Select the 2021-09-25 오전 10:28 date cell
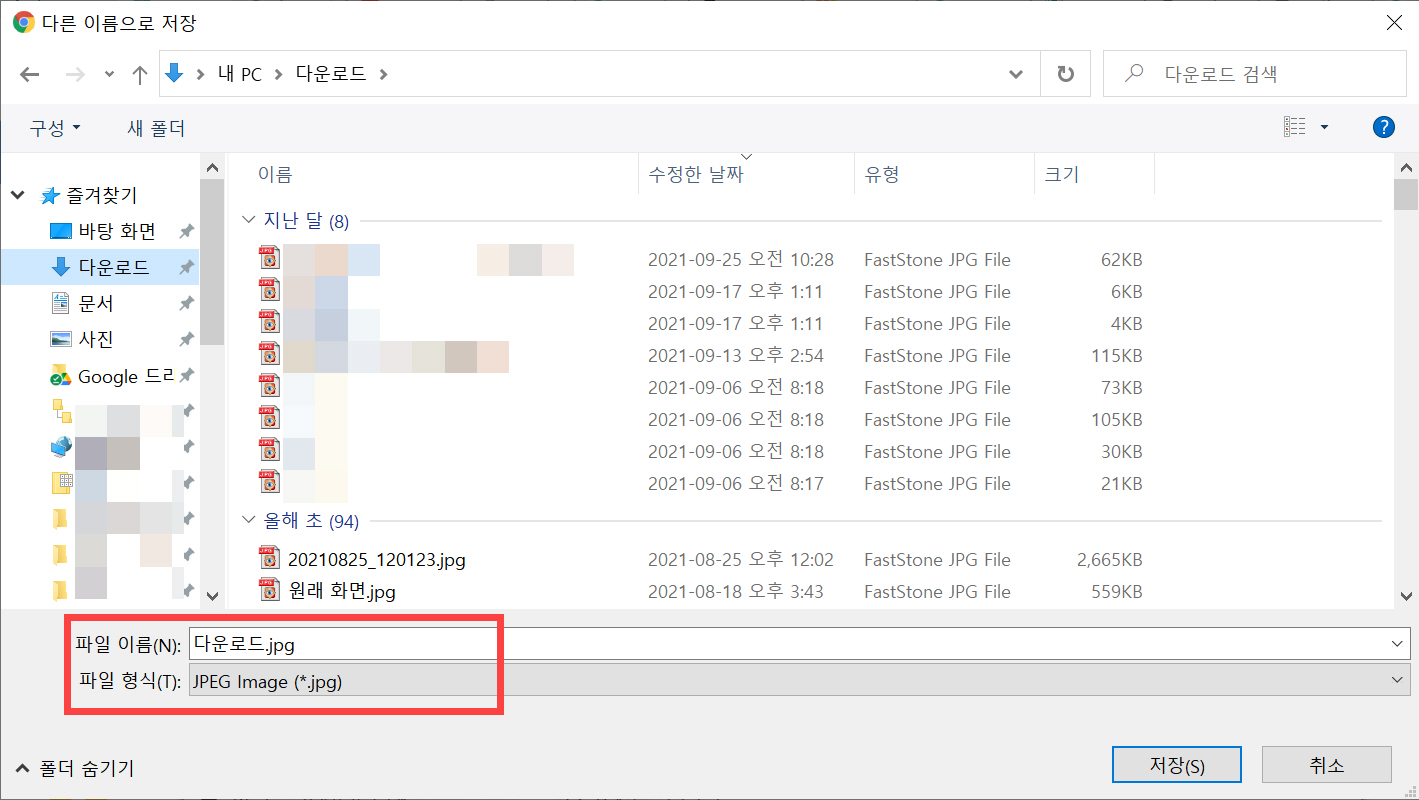Viewport: 1419px width, 800px height. coord(741,260)
